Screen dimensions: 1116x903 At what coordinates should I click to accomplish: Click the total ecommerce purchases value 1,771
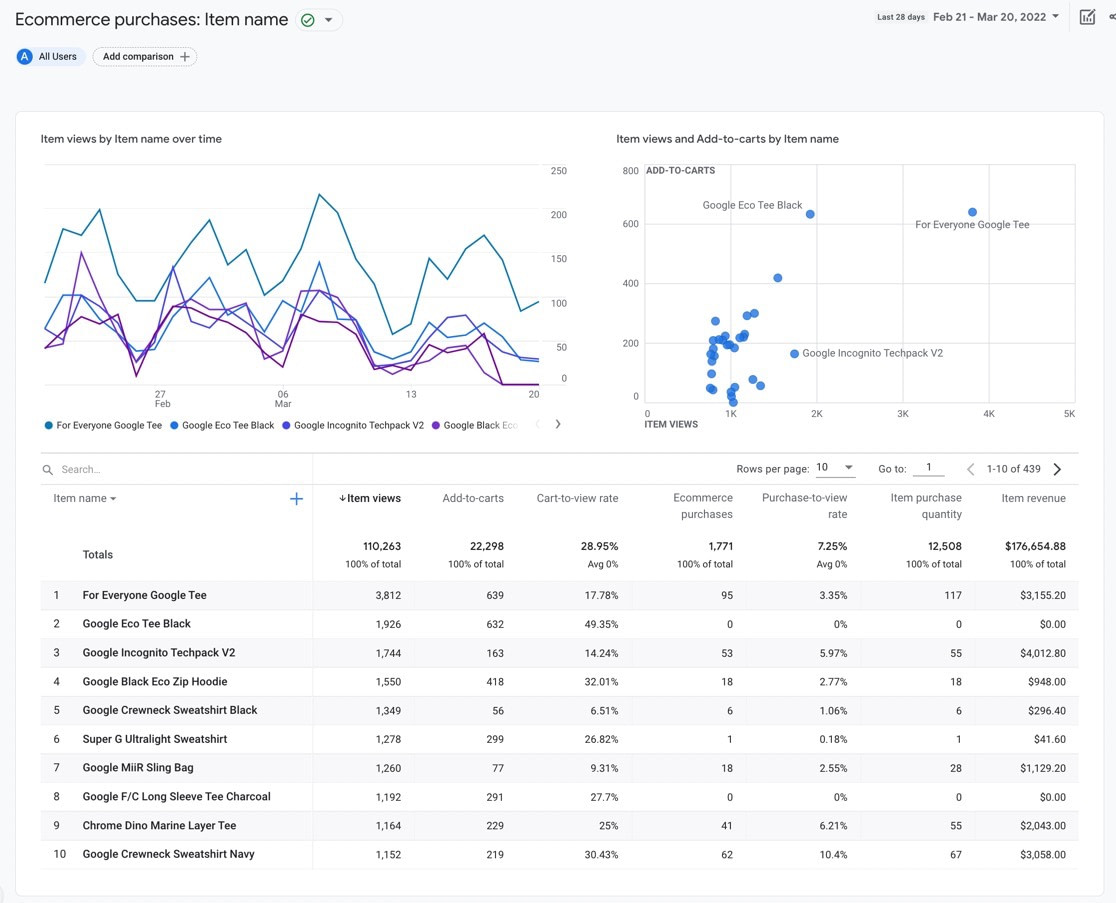click(720, 546)
